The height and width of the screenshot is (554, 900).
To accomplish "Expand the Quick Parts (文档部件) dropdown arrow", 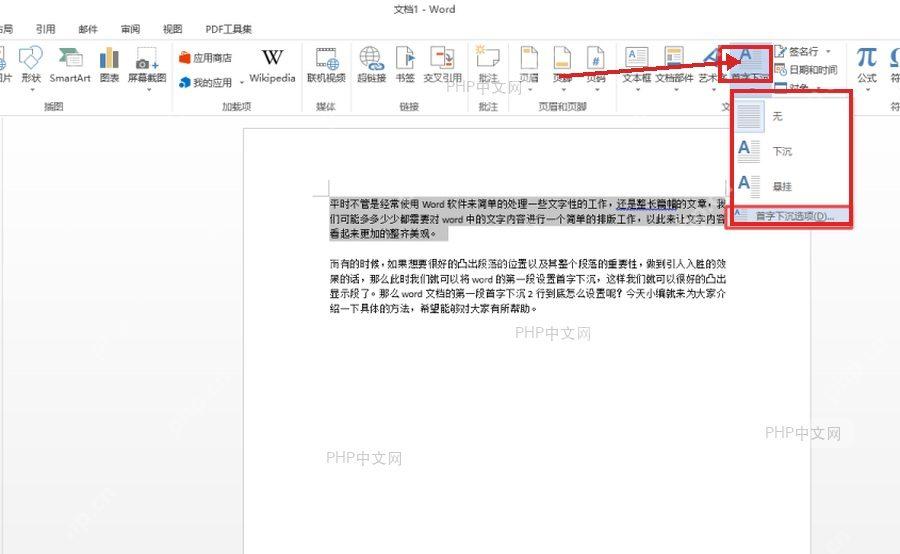I will pyautogui.click(x=675, y=90).
